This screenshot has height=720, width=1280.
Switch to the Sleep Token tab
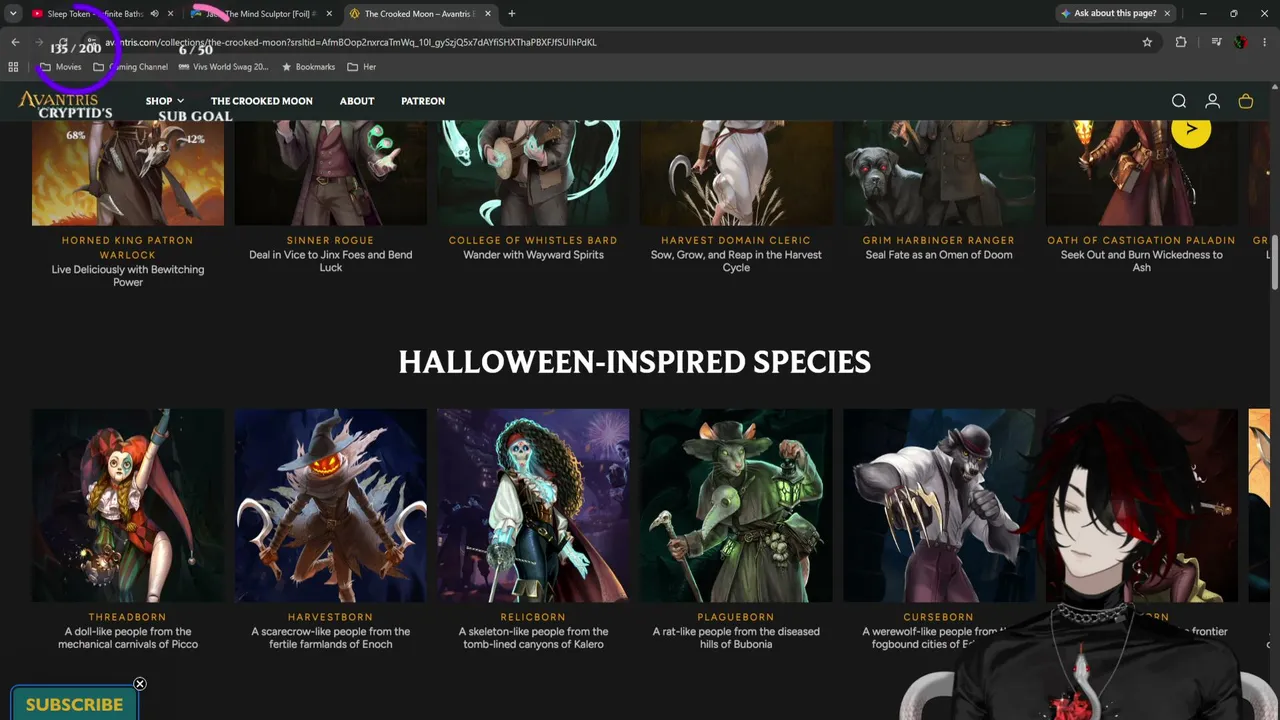94,14
